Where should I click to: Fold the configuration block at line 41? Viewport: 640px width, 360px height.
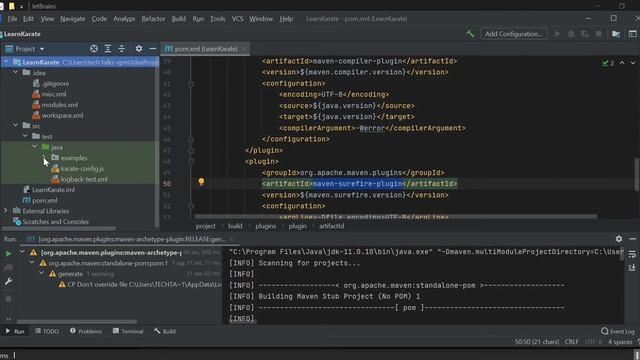(191, 84)
